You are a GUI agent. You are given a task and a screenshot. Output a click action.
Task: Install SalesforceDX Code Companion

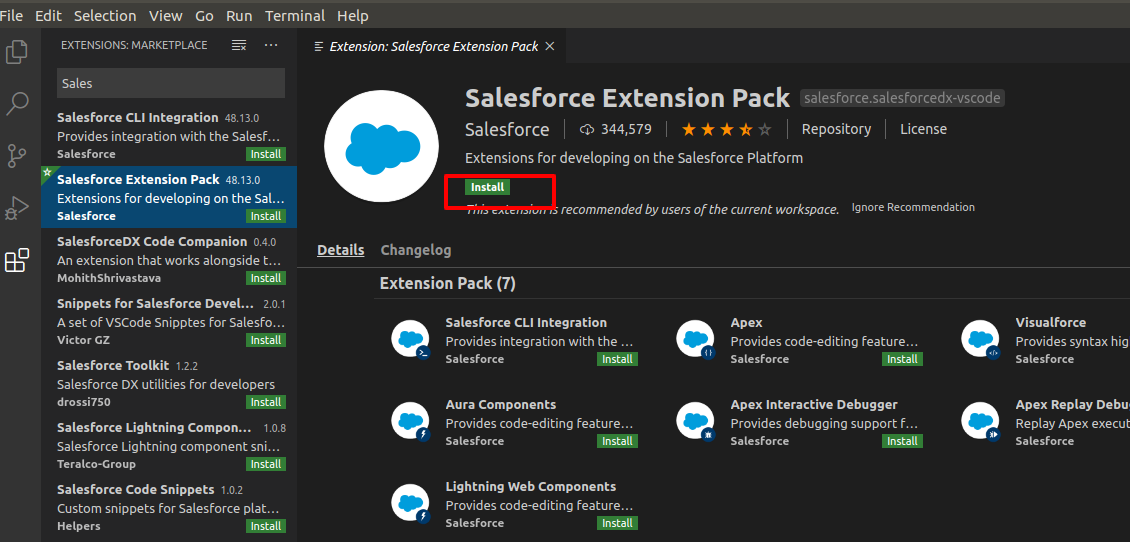coord(266,278)
